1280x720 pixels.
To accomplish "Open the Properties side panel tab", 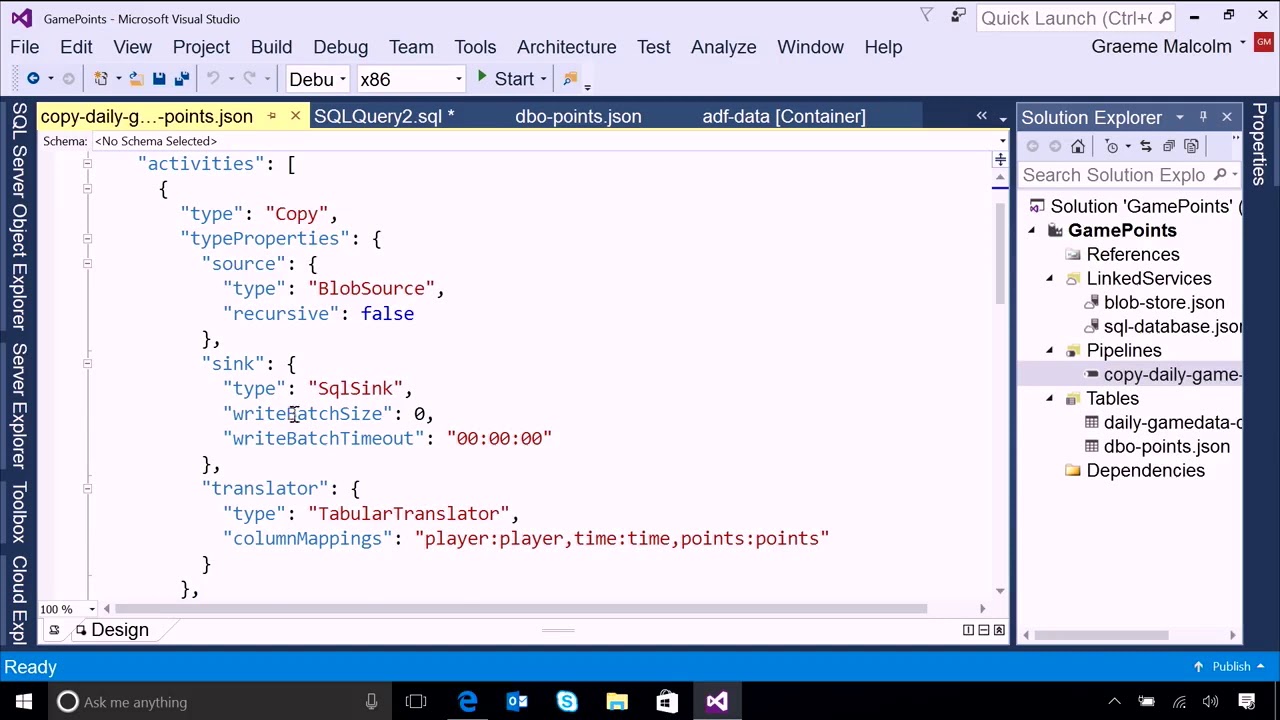I will pos(1260,145).
